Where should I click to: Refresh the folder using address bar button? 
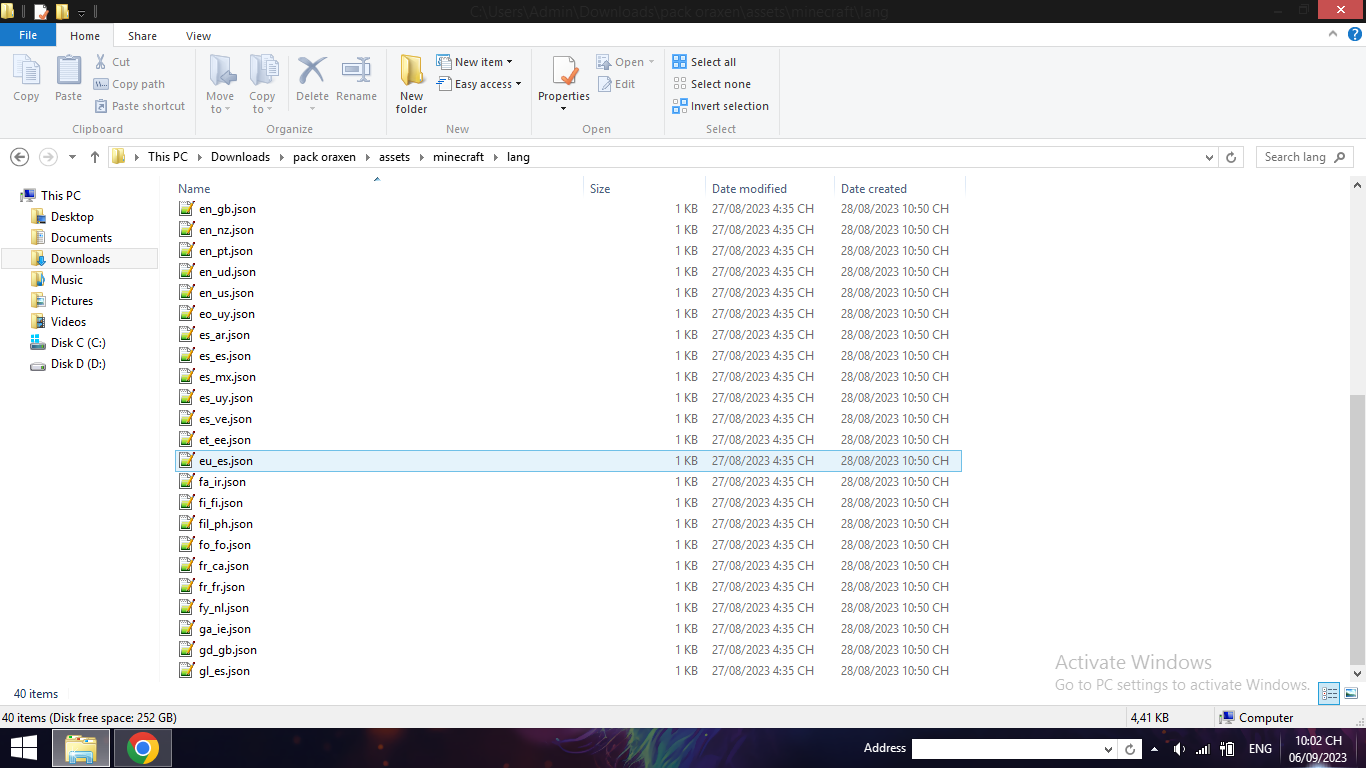(1231, 157)
